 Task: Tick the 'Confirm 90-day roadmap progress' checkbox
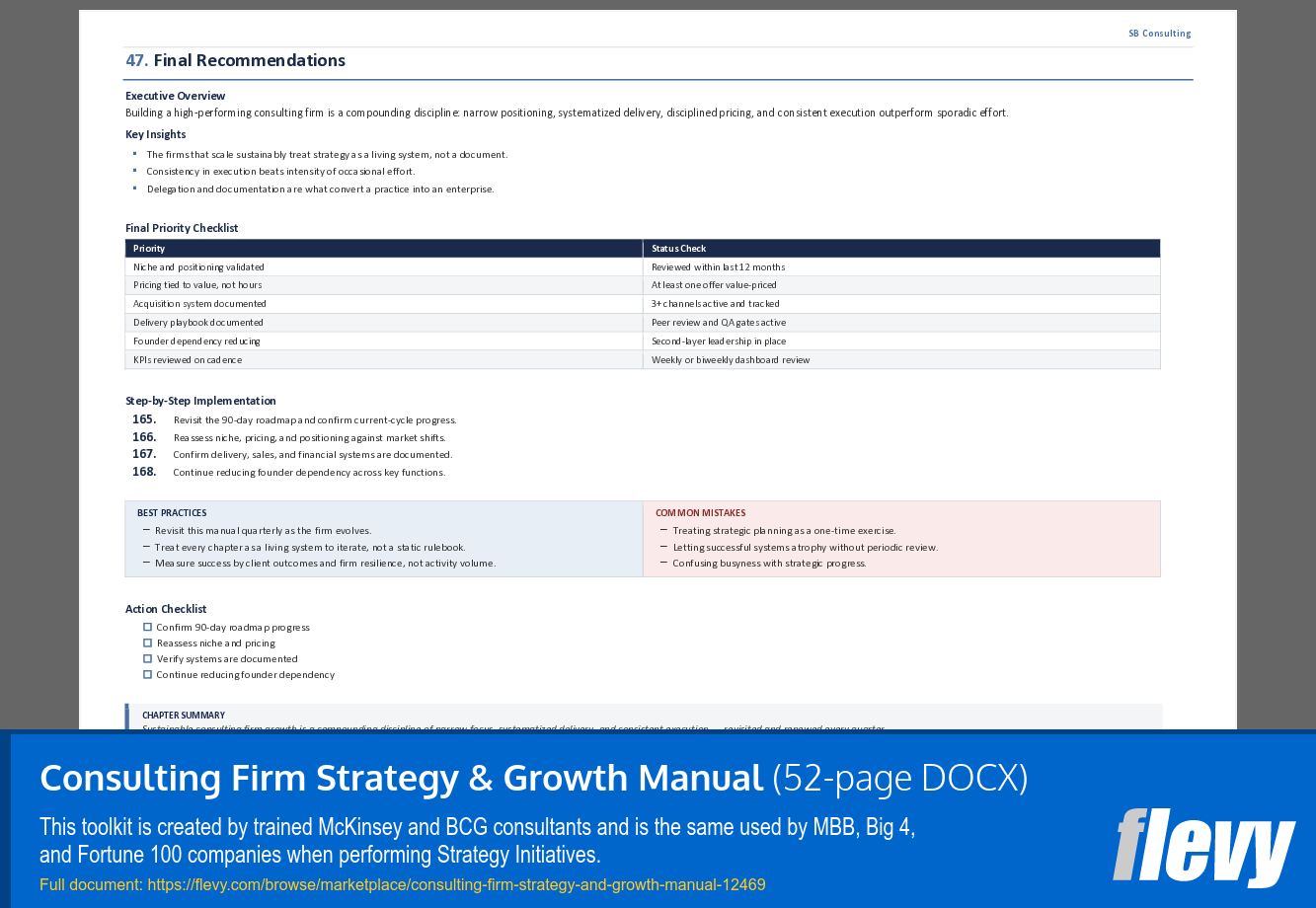[x=147, y=627]
